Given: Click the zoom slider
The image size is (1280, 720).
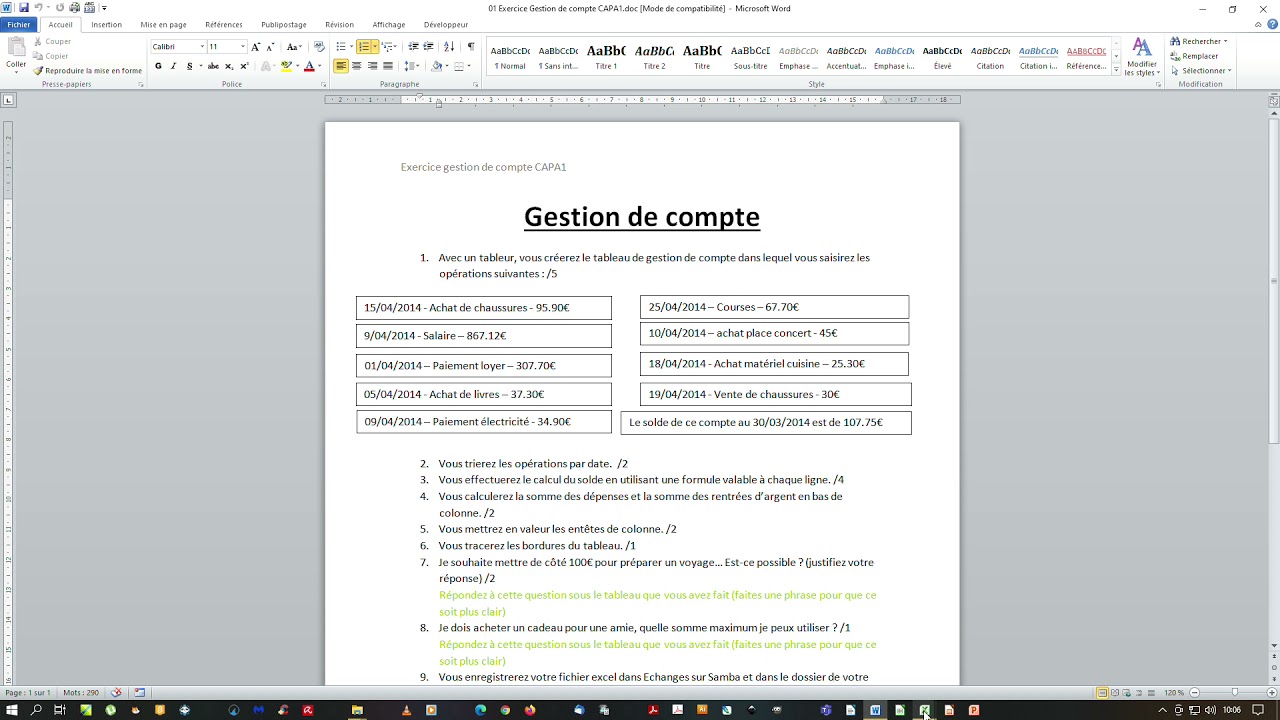Looking at the screenshot, I should pyautogui.click(x=1235, y=692).
